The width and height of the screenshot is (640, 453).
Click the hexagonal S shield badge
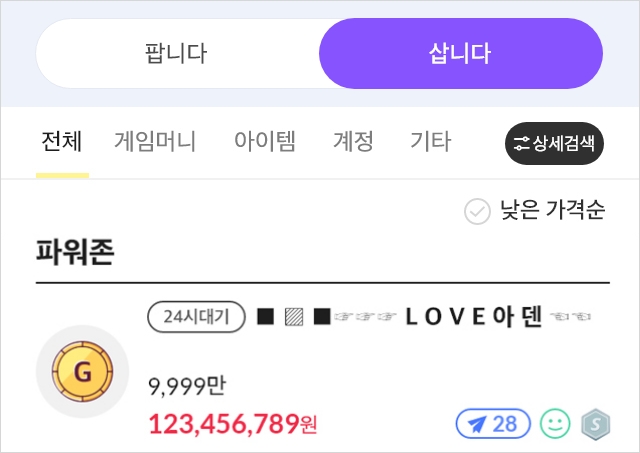[x=595, y=424]
